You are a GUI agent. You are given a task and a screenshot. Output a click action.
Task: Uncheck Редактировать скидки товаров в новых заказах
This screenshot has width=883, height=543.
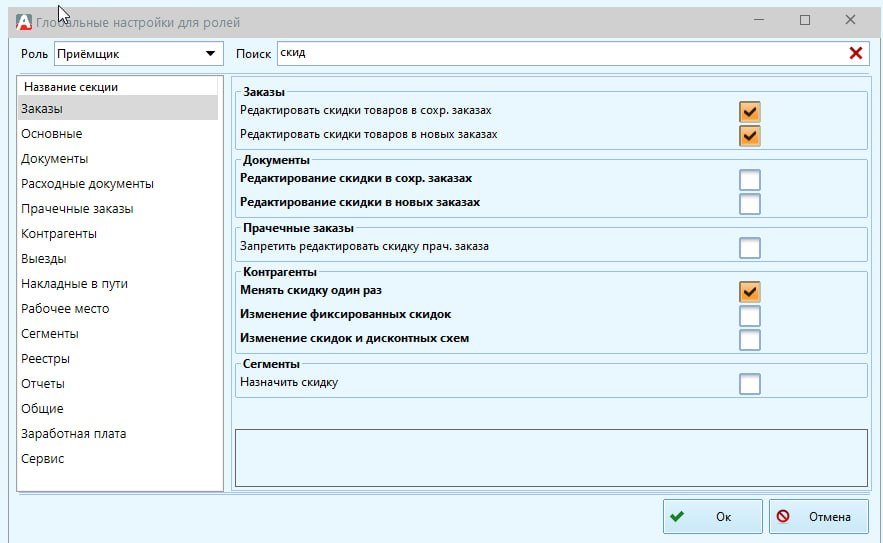point(750,136)
